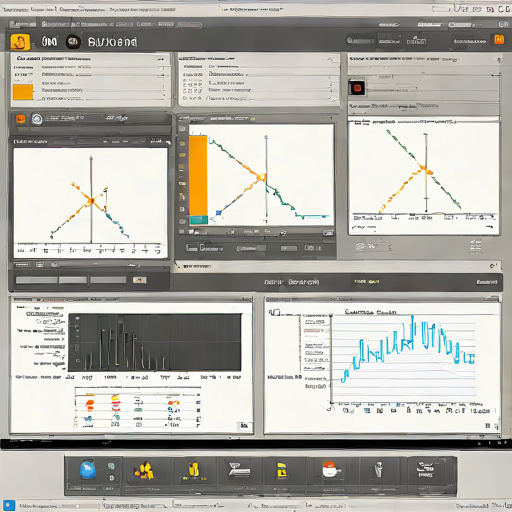Click the round clock icon above the left chart

coord(37,119)
